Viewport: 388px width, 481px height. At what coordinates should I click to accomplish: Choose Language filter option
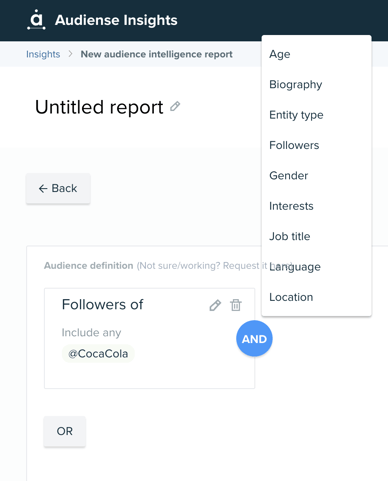coord(316,266)
